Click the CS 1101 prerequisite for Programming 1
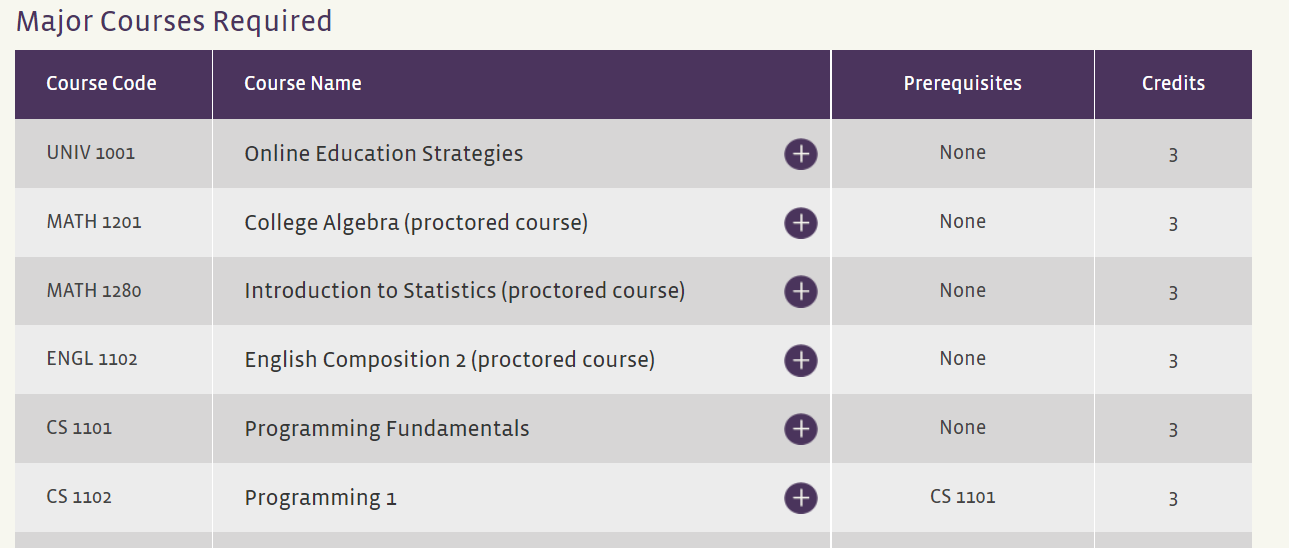The width and height of the screenshot is (1289, 548). 962,497
